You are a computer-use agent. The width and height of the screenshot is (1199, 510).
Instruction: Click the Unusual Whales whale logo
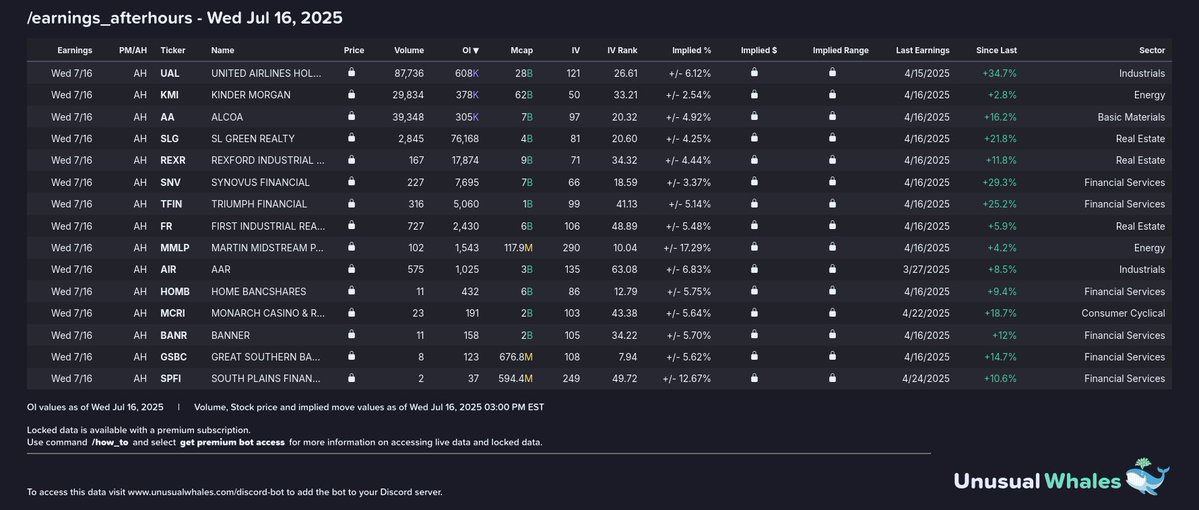(1146, 477)
